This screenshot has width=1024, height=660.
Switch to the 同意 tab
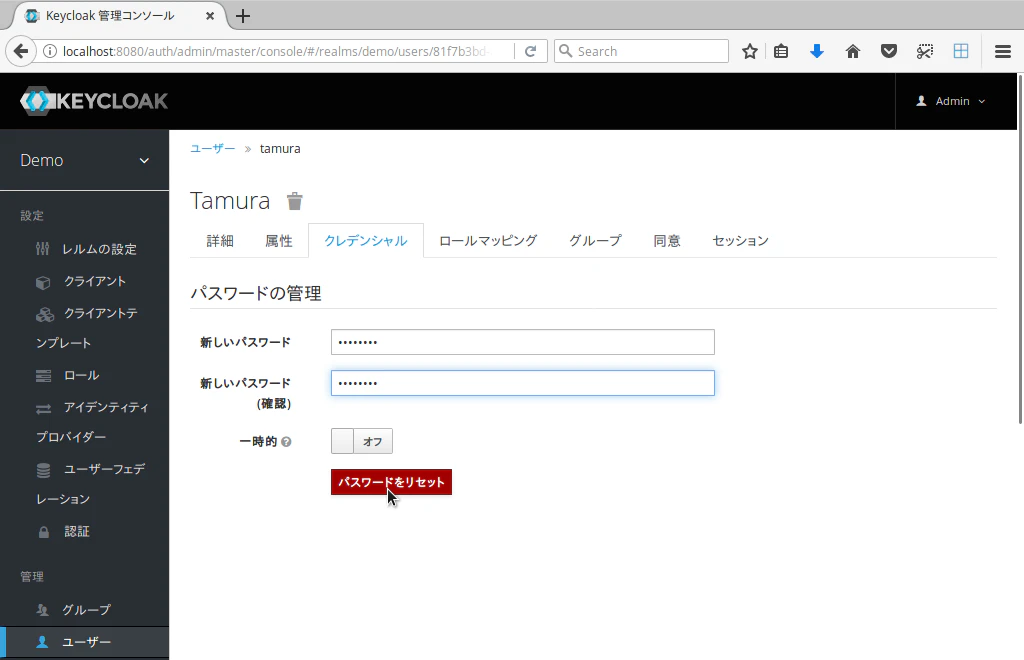(667, 241)
